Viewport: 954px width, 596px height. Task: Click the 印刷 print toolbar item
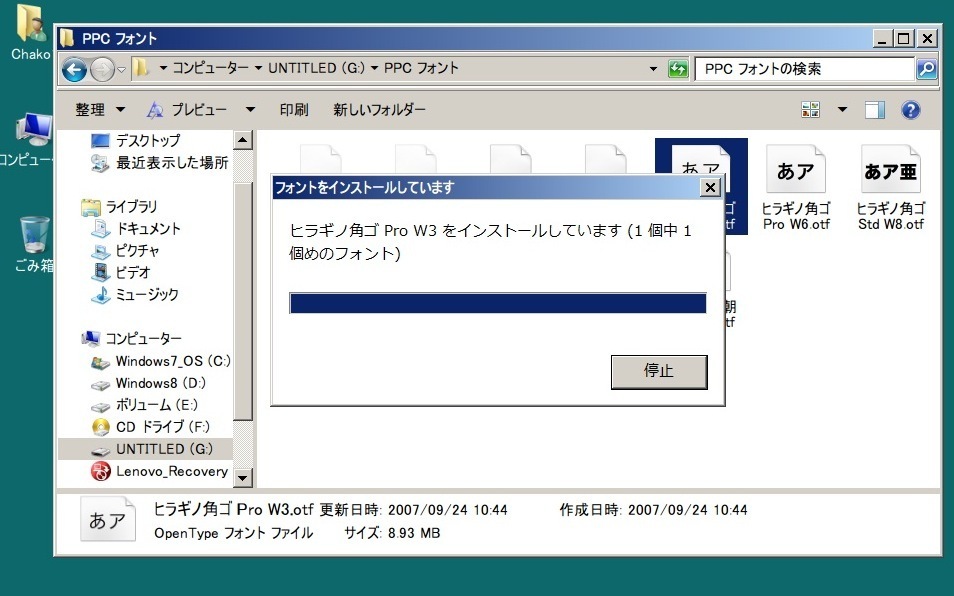point(294,110)
